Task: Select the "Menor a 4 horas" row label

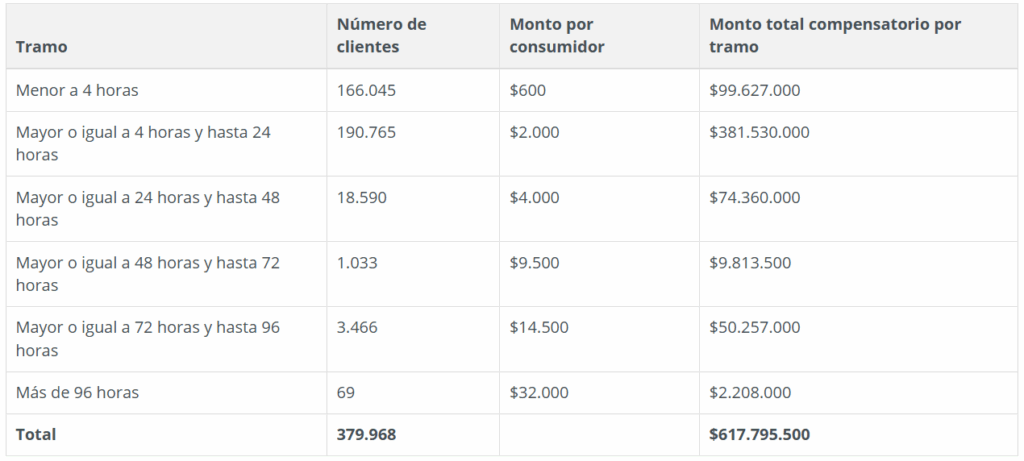Action: point(77,90)
